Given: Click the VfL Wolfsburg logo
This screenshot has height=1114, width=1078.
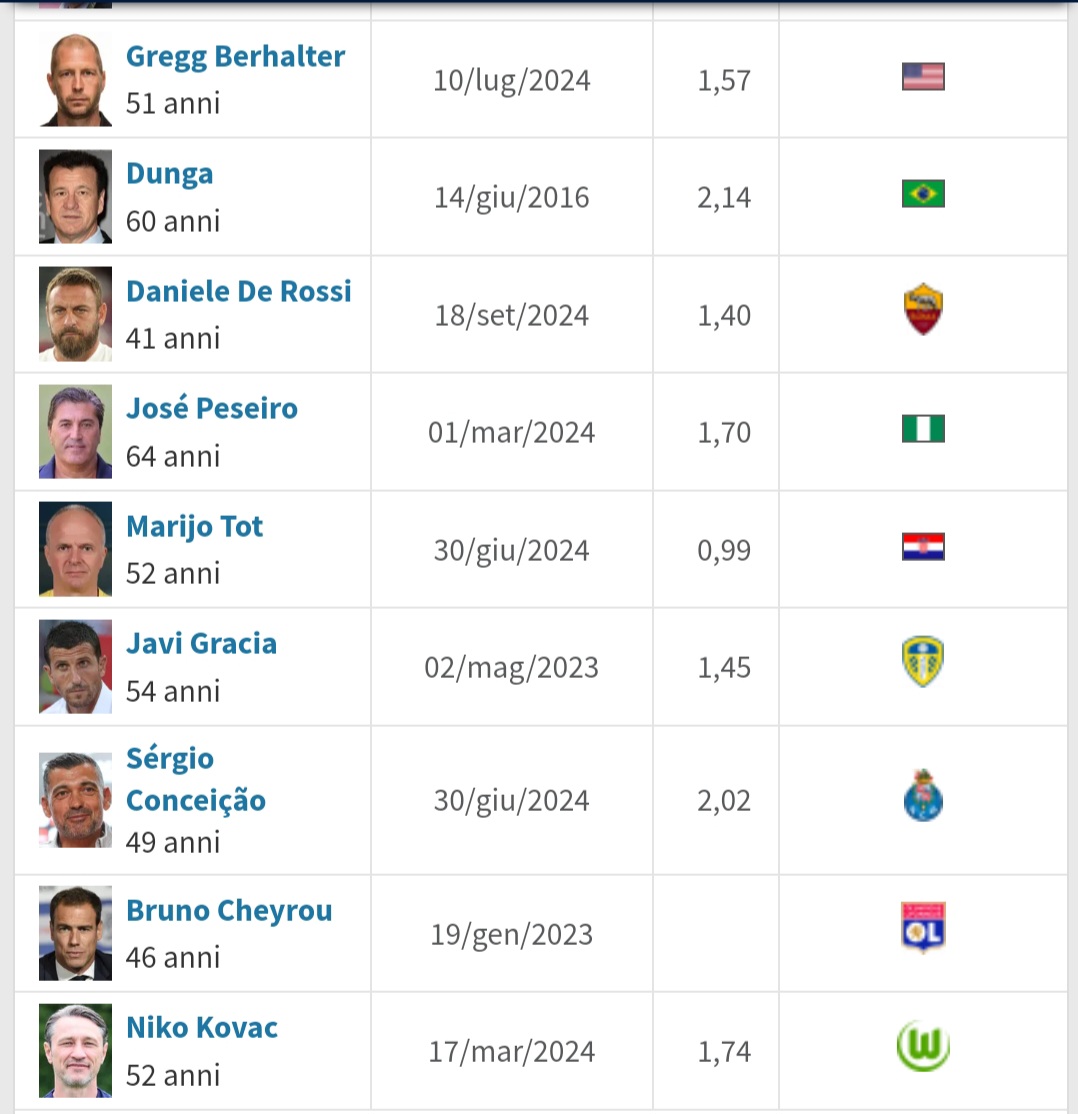Looking at the screenshot, I should [922, 1048].
